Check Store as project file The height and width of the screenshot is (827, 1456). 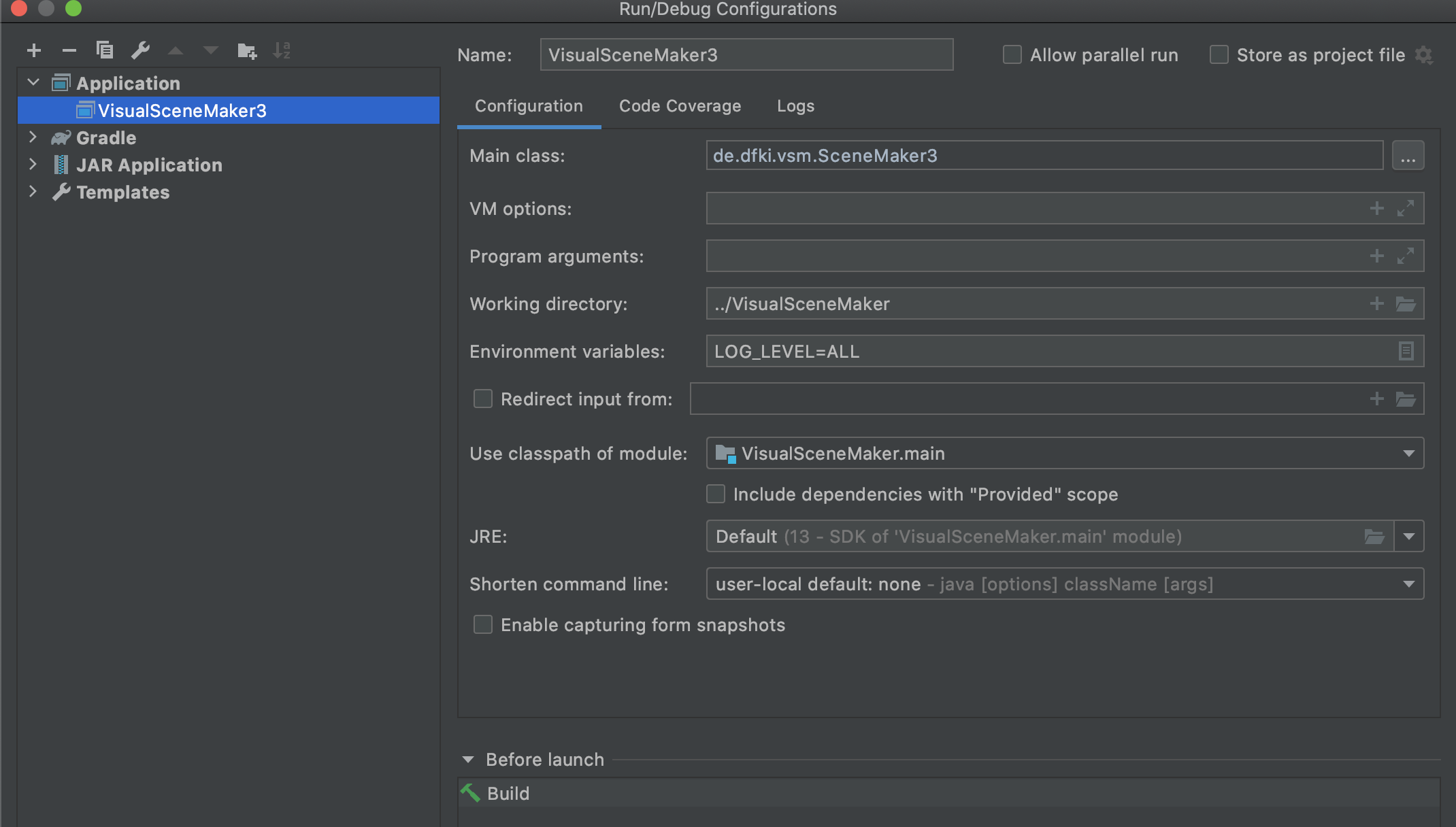[1218, 54]
